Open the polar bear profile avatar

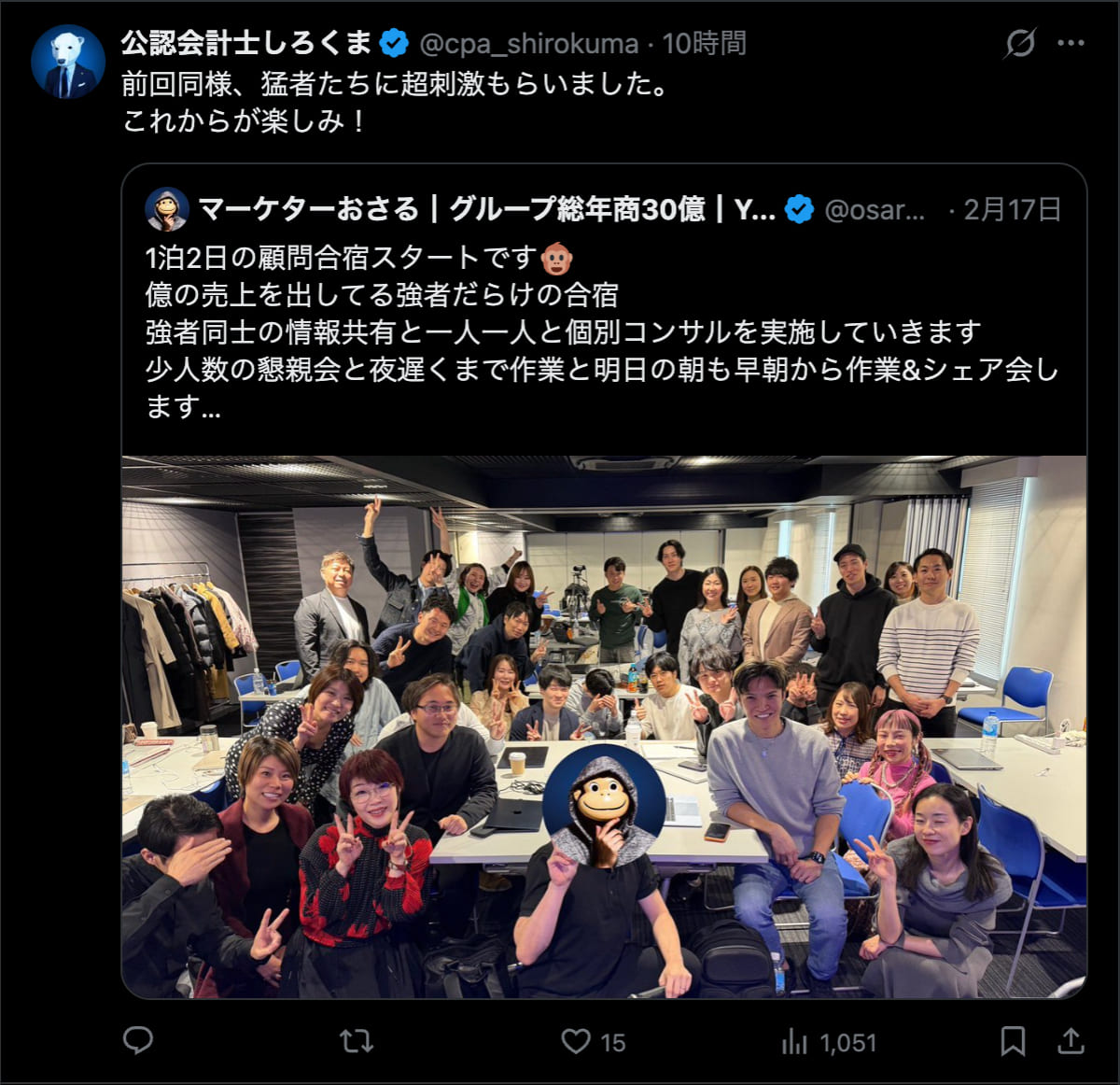click(67, 63)
